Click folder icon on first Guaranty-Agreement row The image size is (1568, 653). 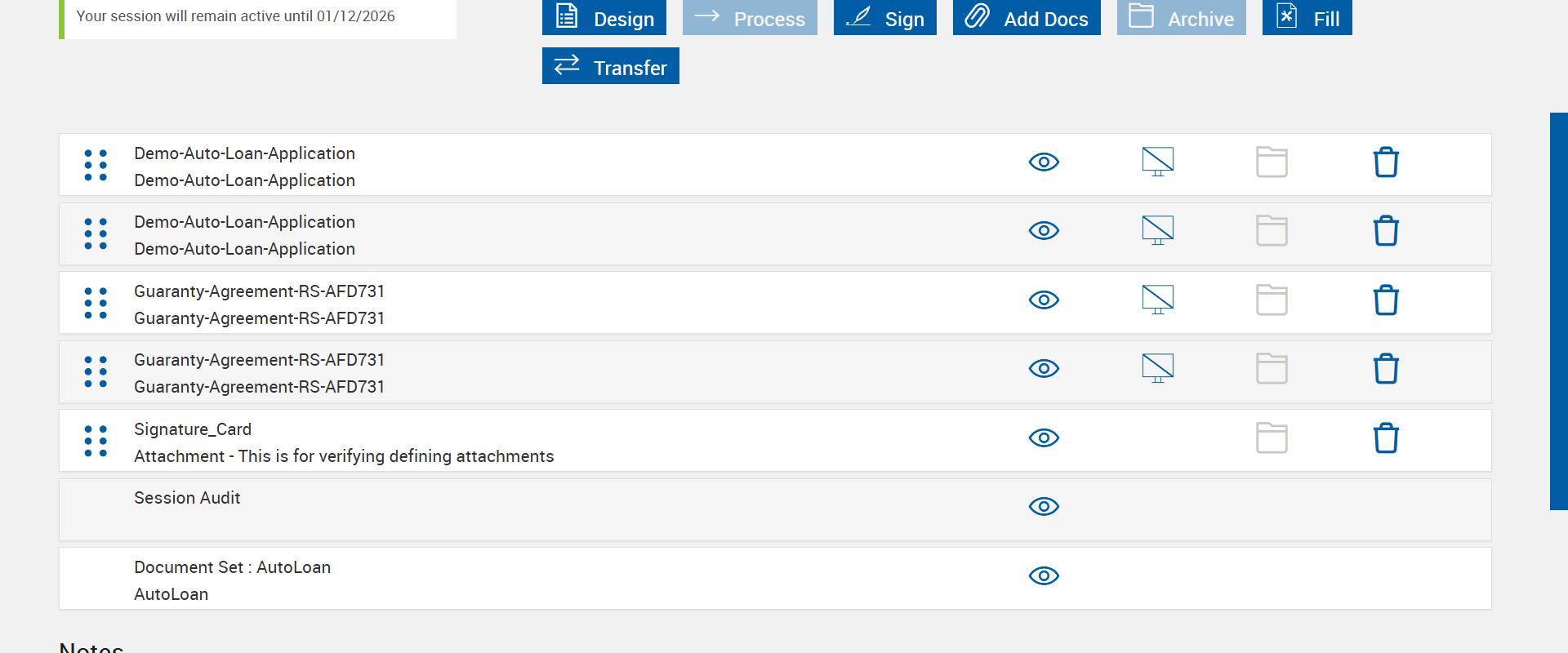pyautogui.click(x=1272, y=300)
